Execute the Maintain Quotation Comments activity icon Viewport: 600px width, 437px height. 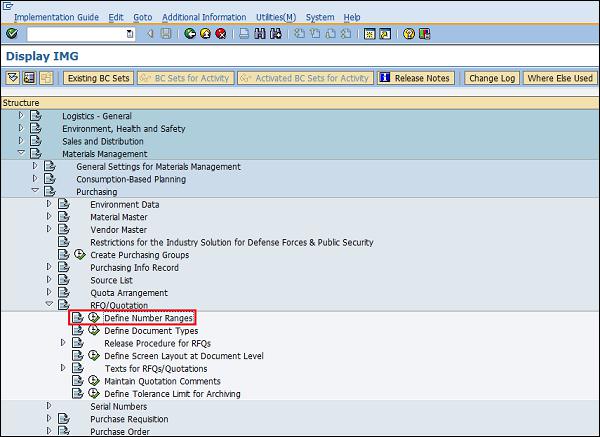coord(94,381)
